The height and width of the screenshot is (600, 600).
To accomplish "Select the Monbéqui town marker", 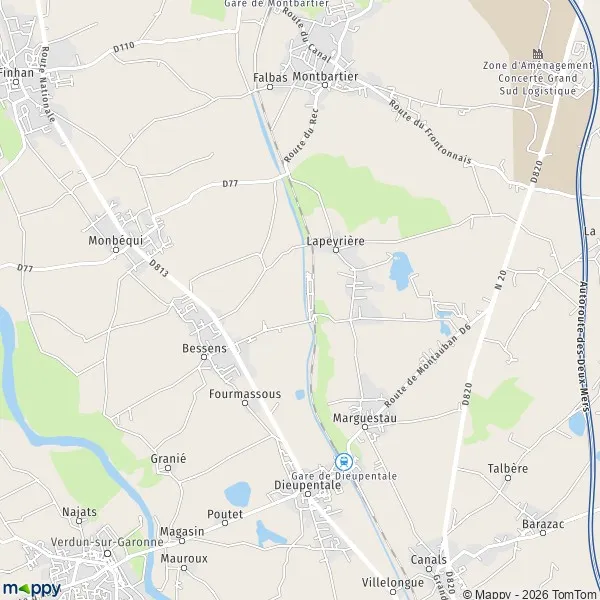I will click(116, 250).
